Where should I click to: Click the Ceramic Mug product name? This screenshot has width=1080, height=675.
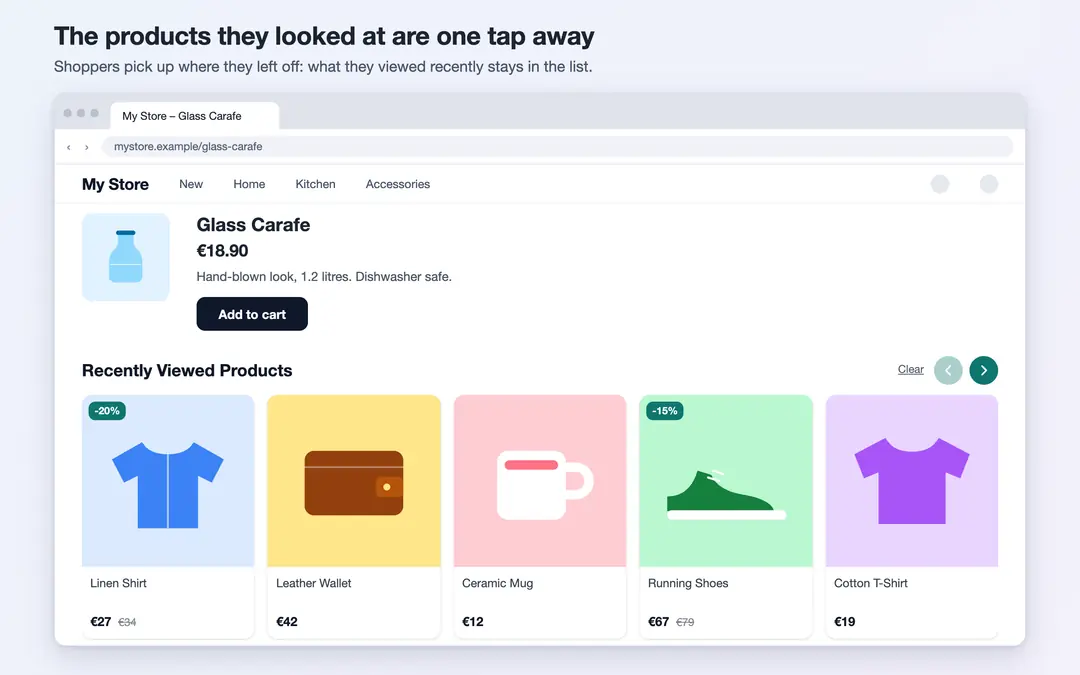pyautogui.click(x=497, y=583)
